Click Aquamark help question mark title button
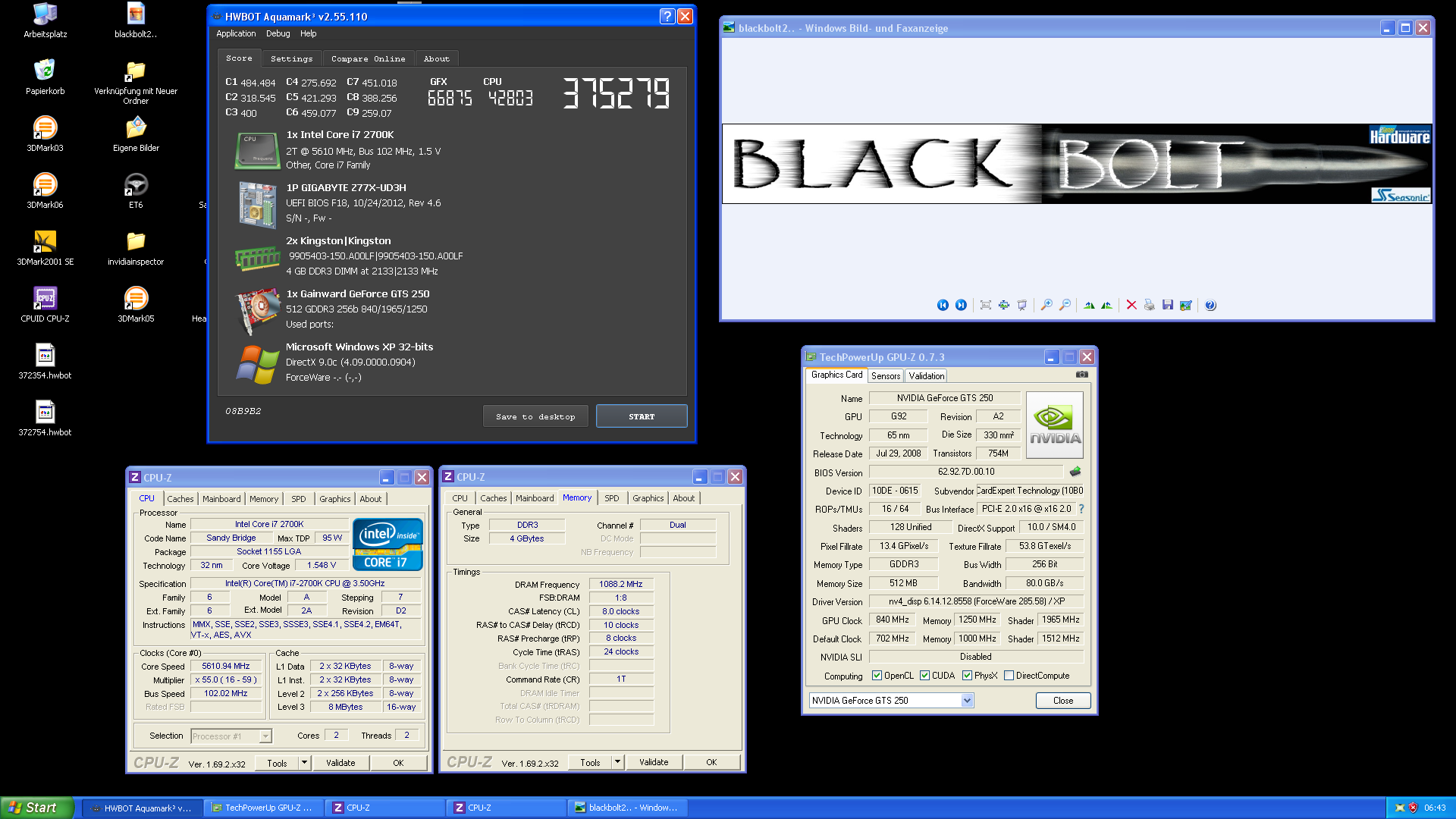The width and height of the screenshot is (1456, 819). click(x=667, y=16)
